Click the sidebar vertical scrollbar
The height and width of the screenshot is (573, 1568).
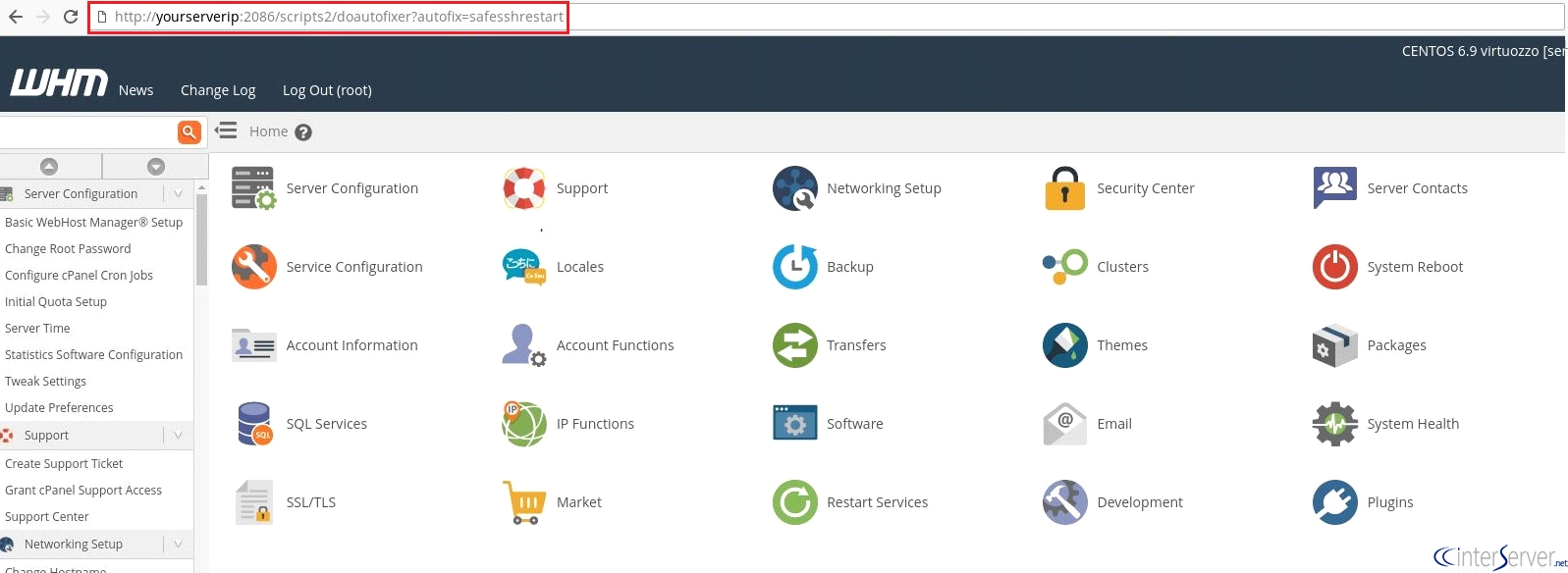[202, 238]
